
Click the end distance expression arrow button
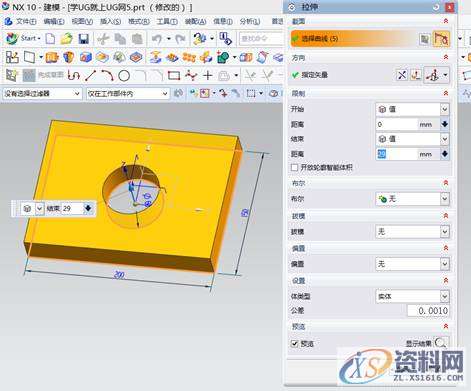(445, 154)
